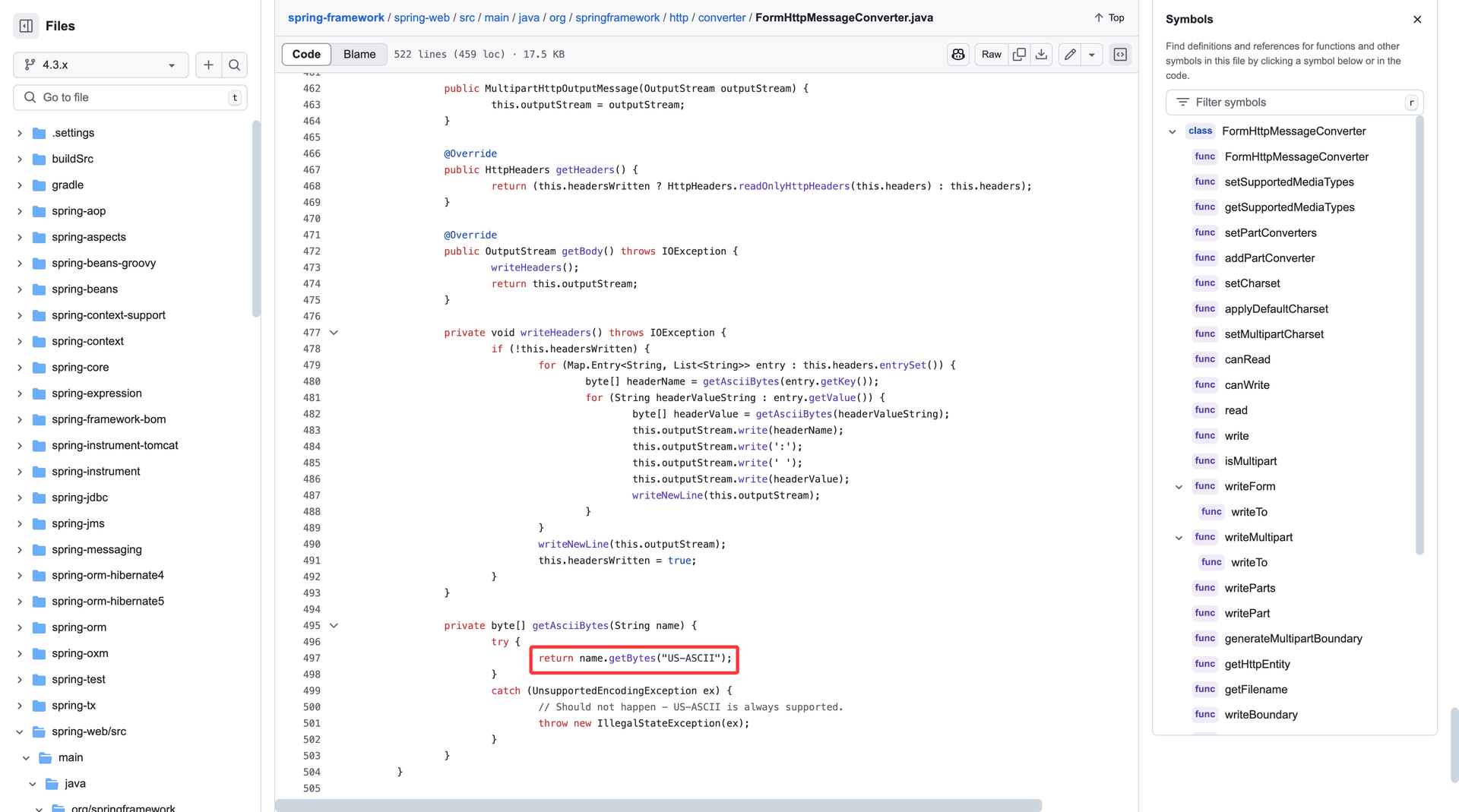This screenshot has height=812, width=1459.
Task: Expand the .settings folder
Action: point(20,133)
